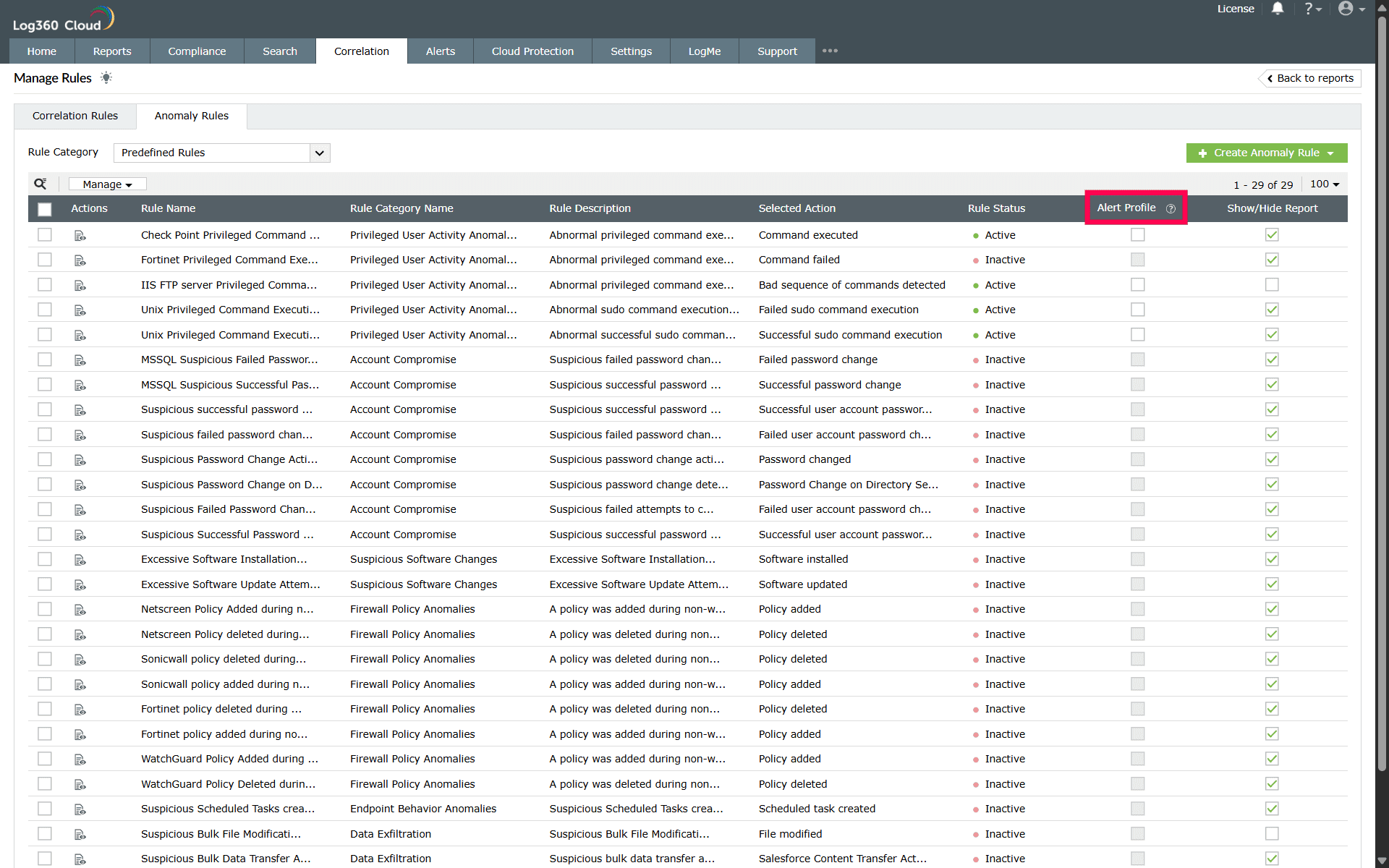
Task: Open action icon for Check Point Privileged Command rule
Action: click(80, 235)
